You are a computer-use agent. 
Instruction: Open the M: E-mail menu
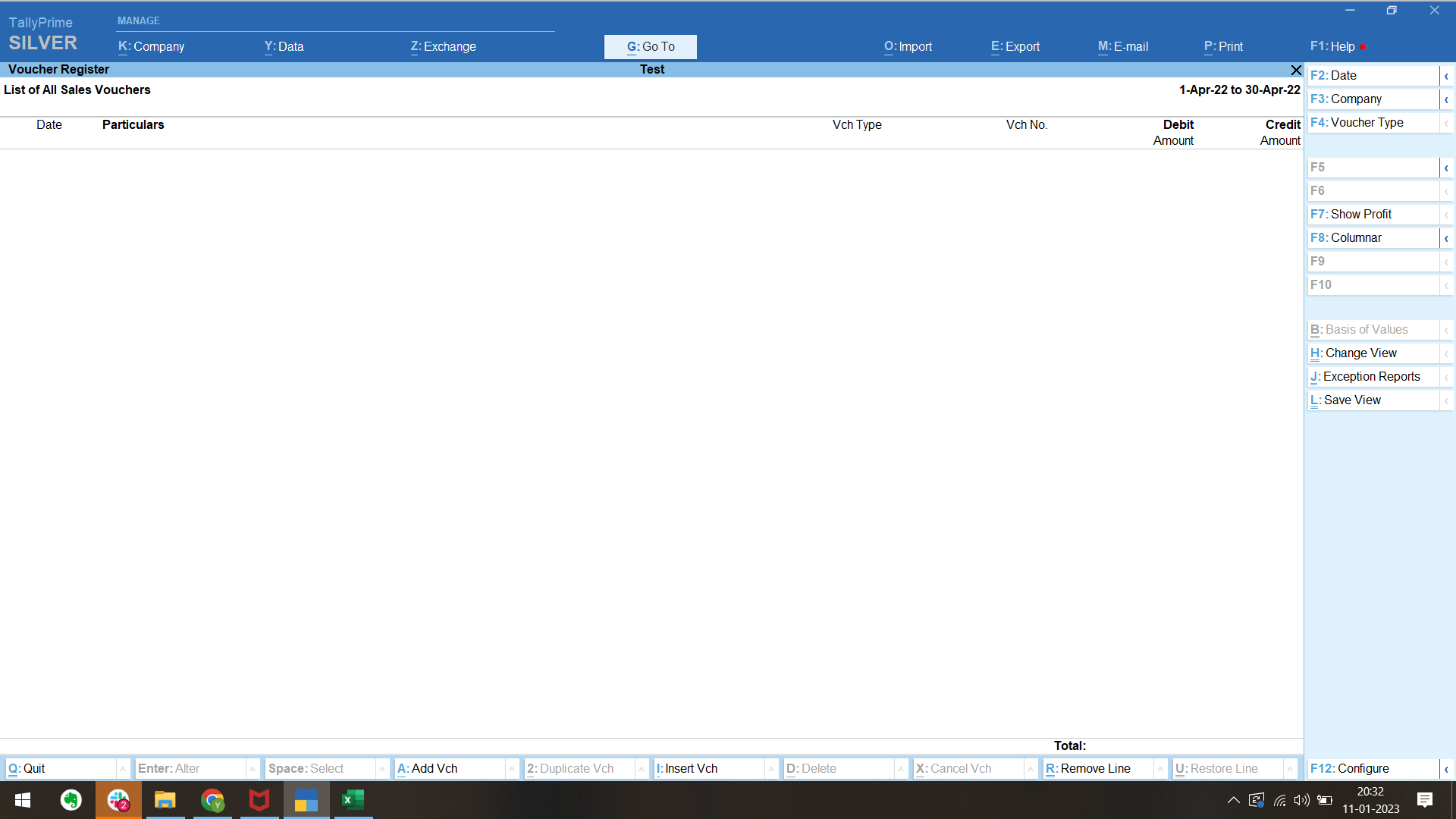1123,46
